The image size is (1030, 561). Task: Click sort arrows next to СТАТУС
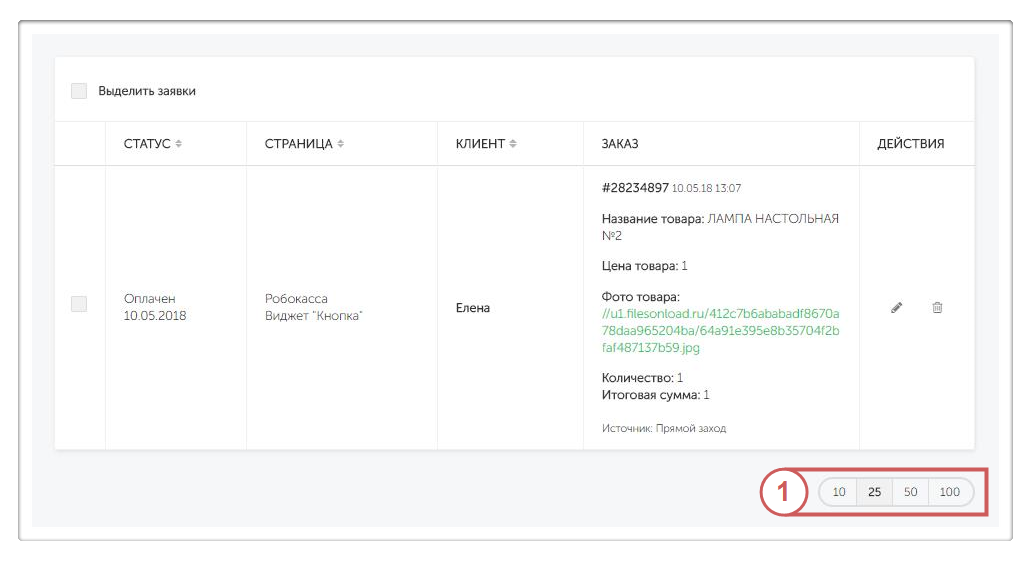[179, 144]
